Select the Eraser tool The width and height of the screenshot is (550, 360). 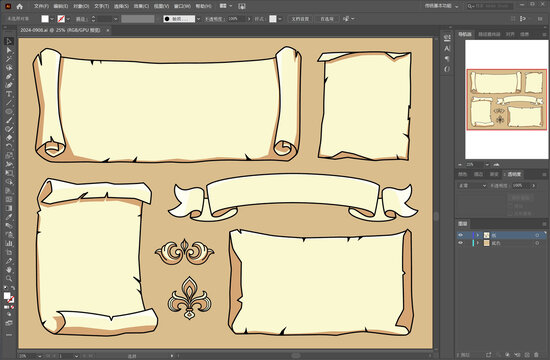pyautogui.click(x=9, y=138)
